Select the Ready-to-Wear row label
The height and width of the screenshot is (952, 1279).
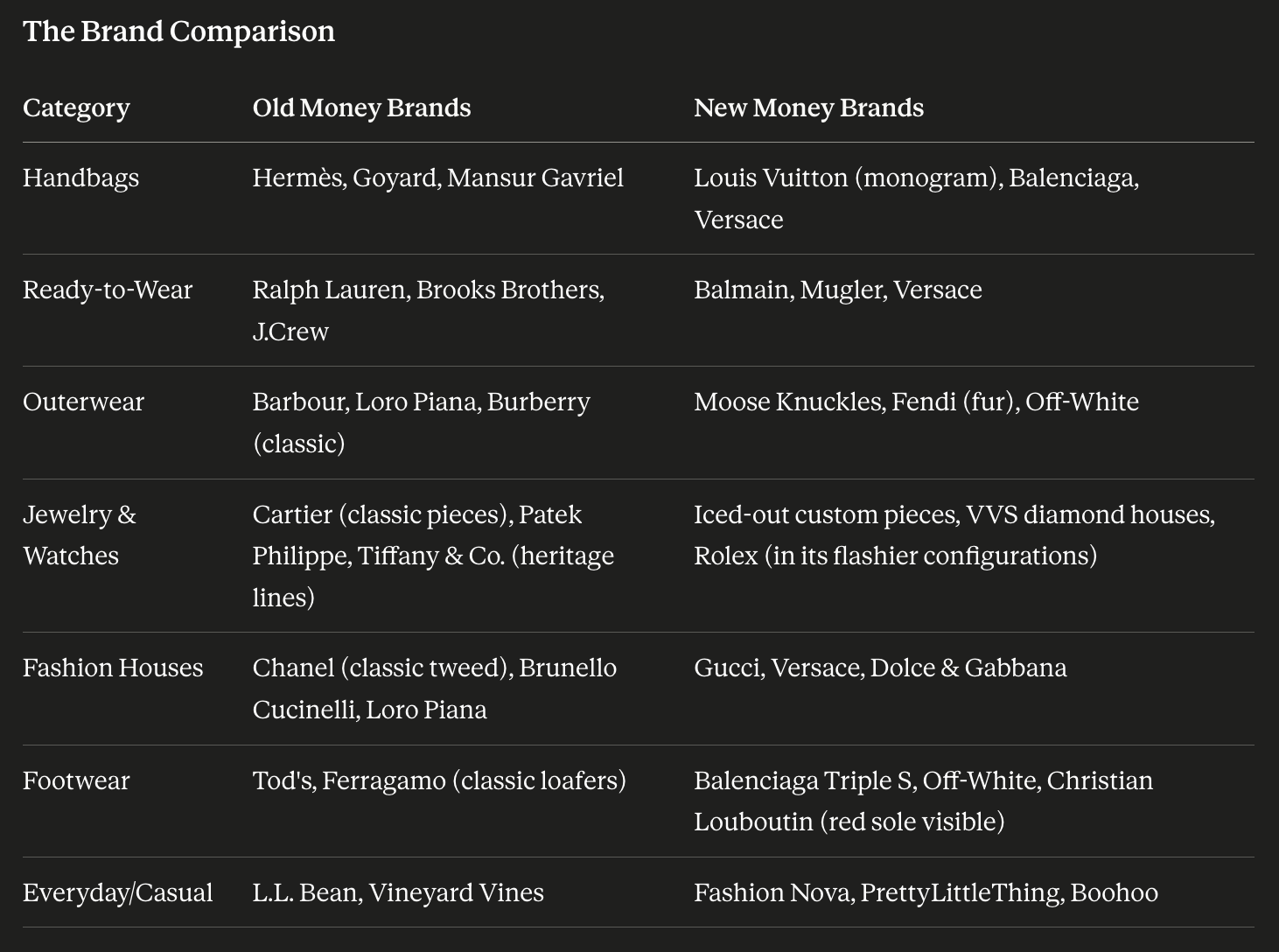pyautogui.click(x=107, y=290)
